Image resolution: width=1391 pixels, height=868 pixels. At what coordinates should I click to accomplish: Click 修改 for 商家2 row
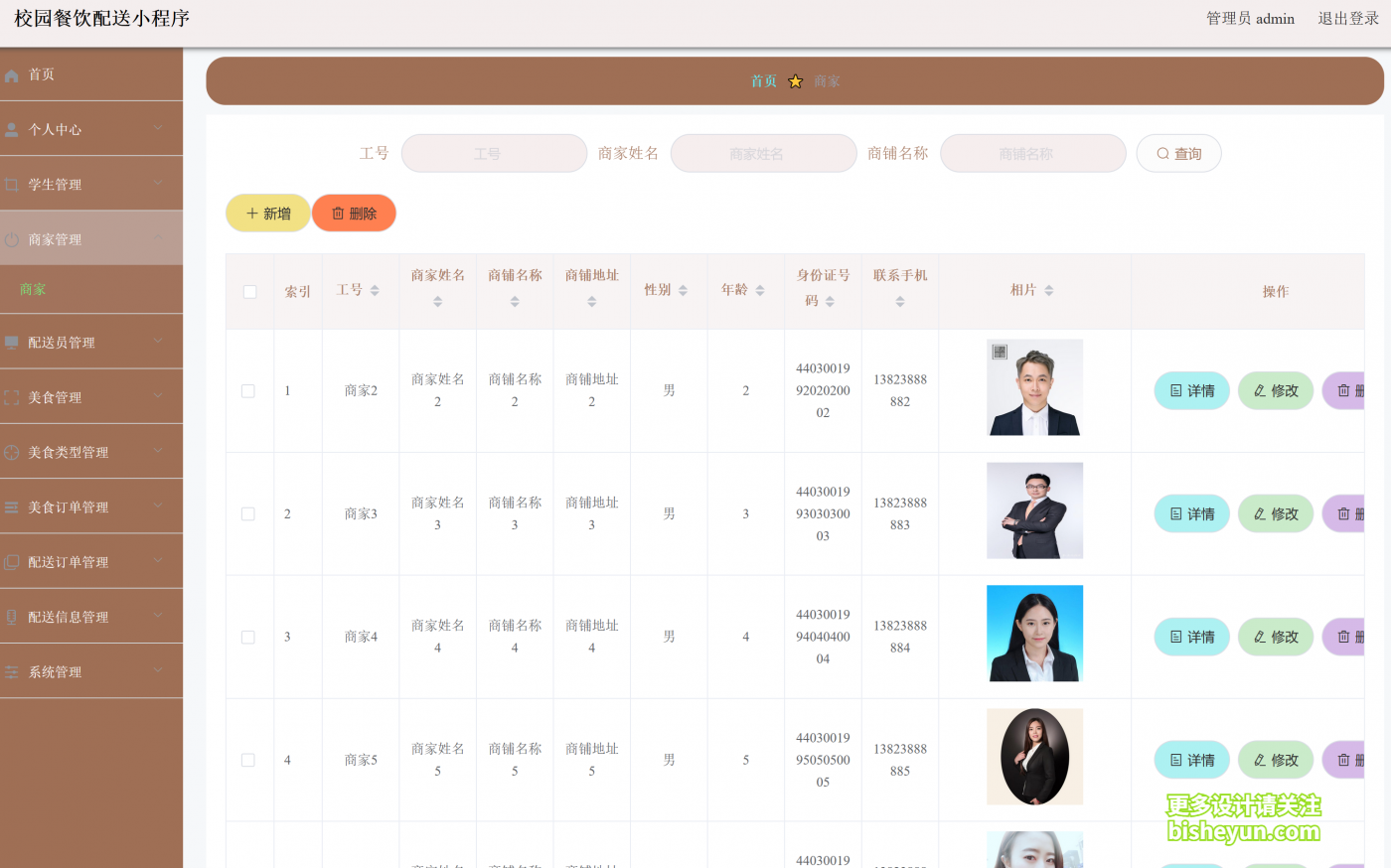(1276, 391)
